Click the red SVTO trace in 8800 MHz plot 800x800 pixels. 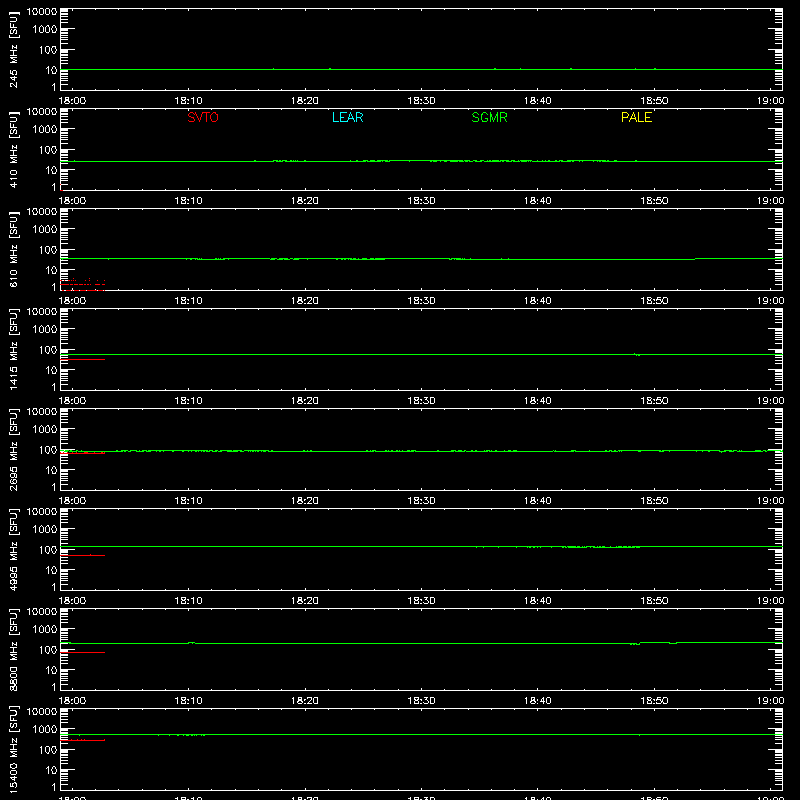(x=83, y=653)
